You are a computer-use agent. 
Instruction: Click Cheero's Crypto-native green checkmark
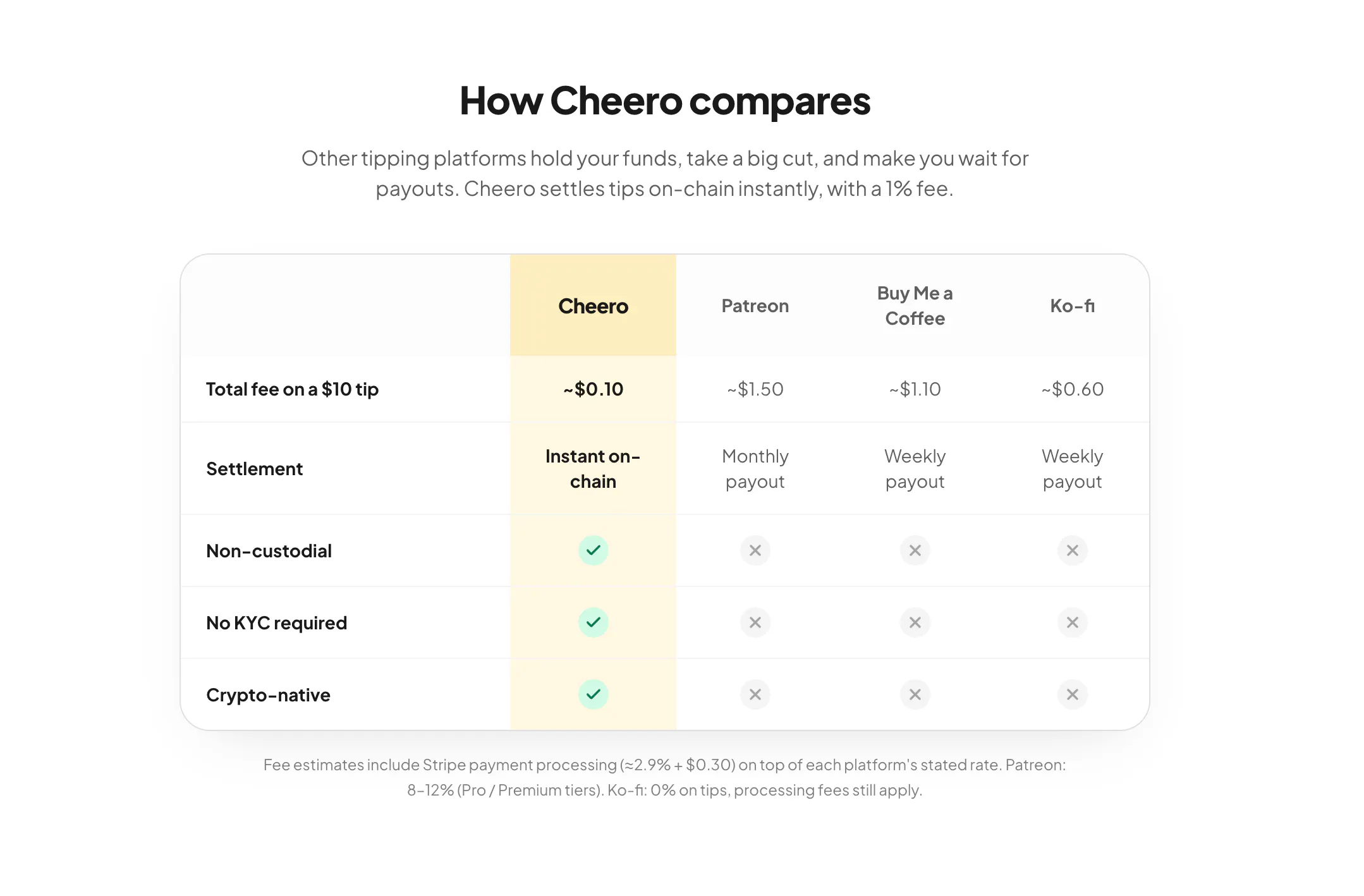pos(593,694)
